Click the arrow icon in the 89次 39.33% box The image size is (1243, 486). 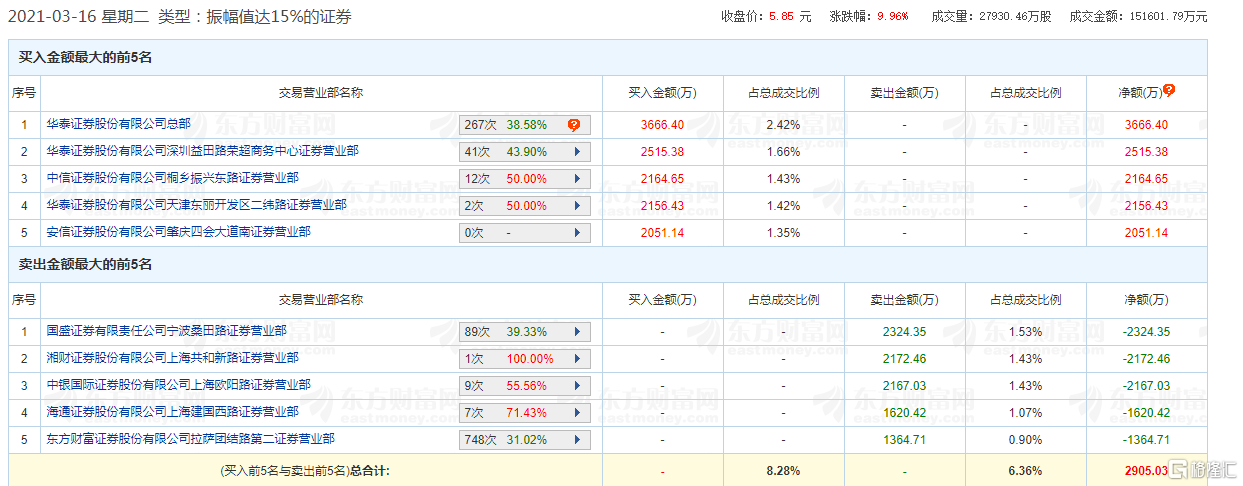coord(577,332)
